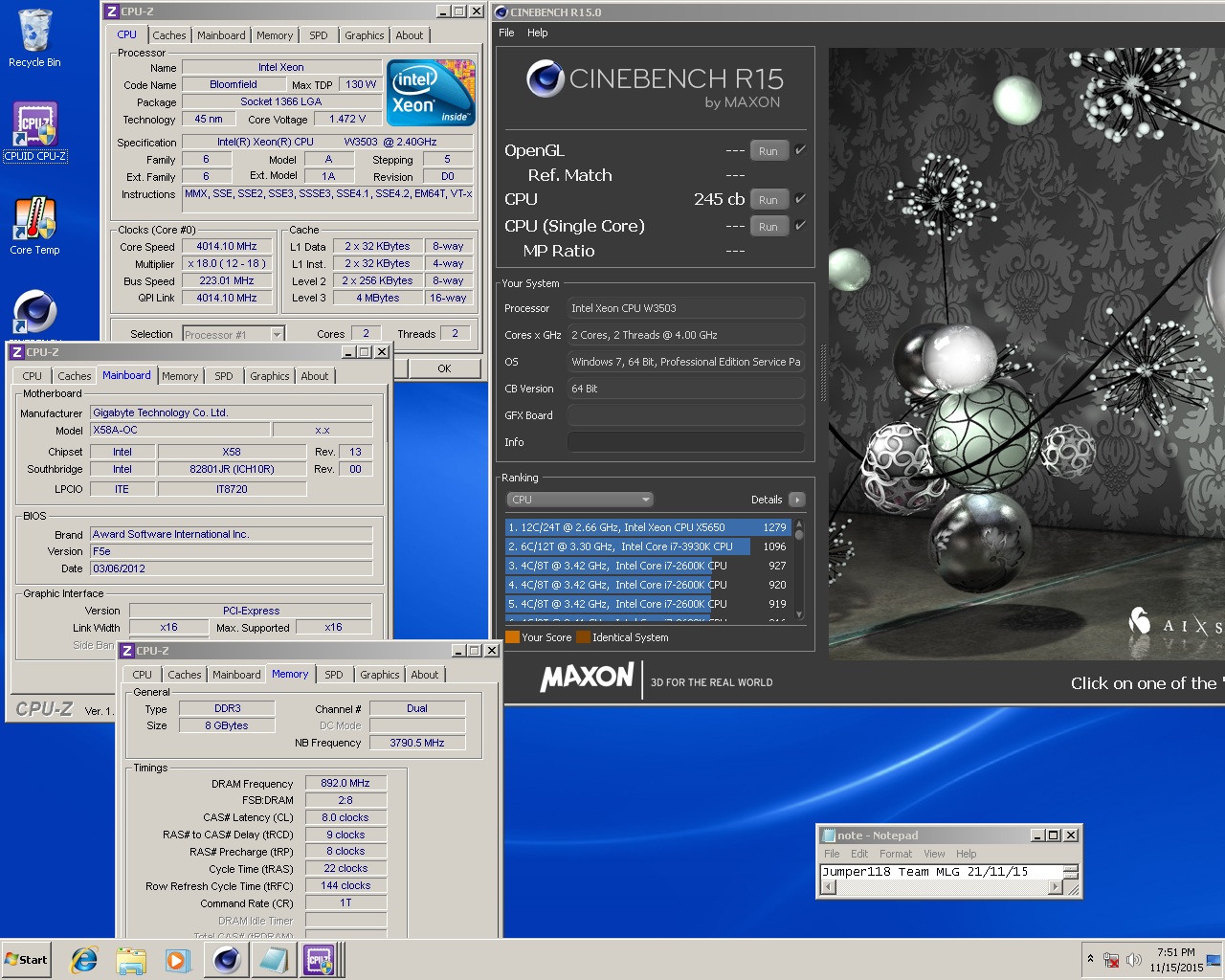The width and height of the screenshot is (1225, 980).
Task: Click the Start button
Action: click(27, 960)
